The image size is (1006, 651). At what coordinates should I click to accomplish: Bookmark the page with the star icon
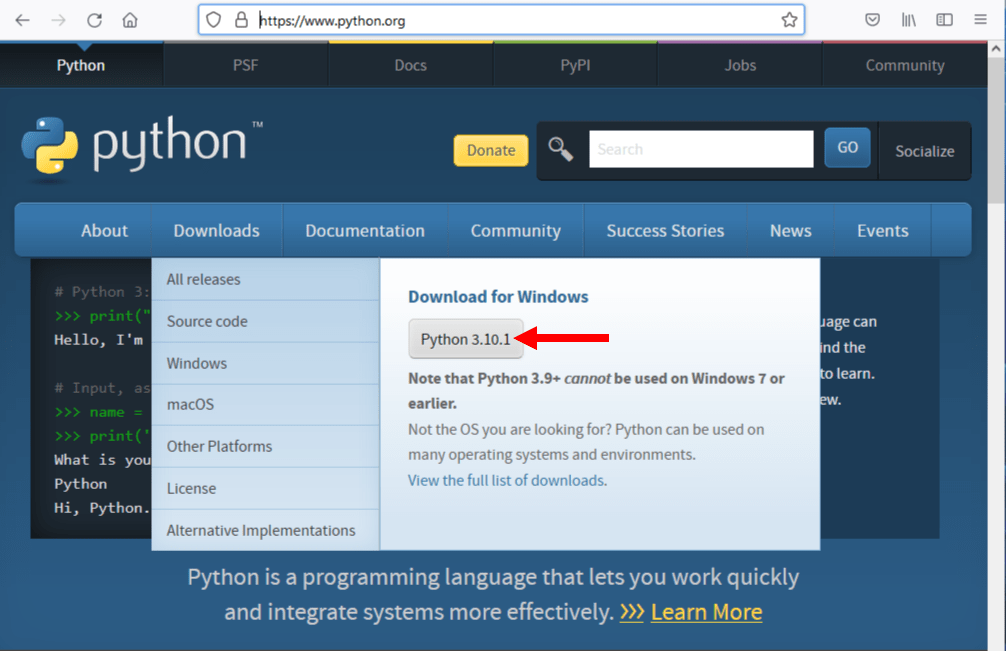coord(790,19)
